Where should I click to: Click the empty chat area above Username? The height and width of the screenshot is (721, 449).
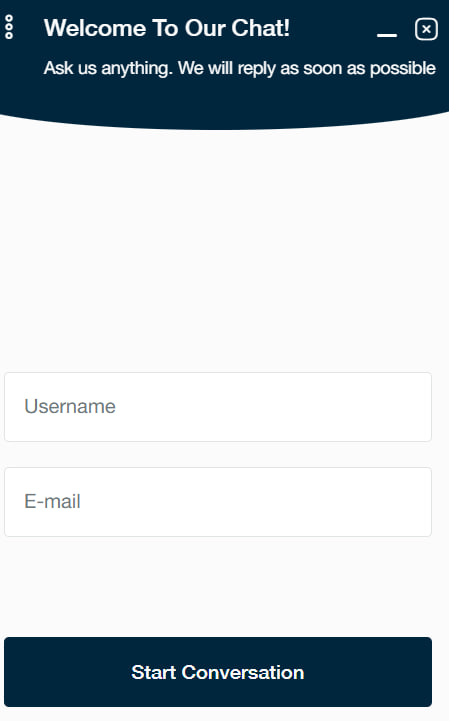[224, 248]
